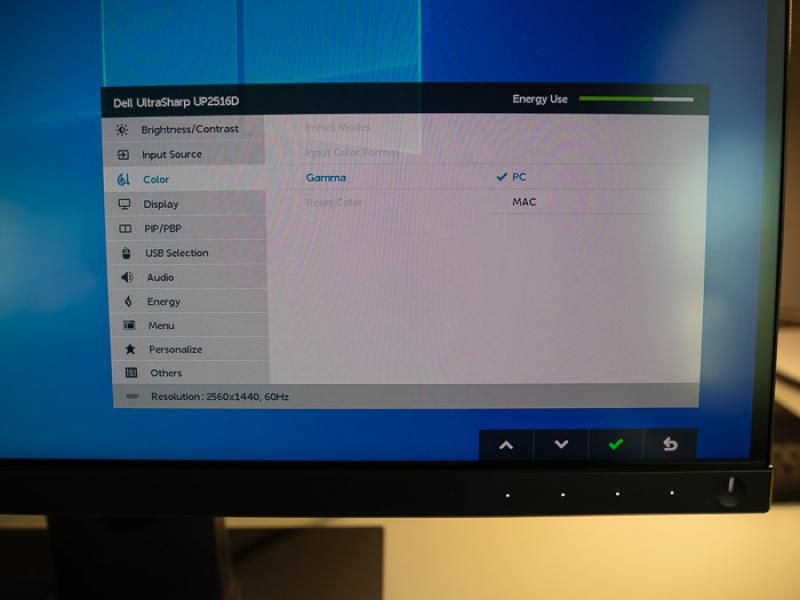Open the PIP/PBP menu

point(187,228)
